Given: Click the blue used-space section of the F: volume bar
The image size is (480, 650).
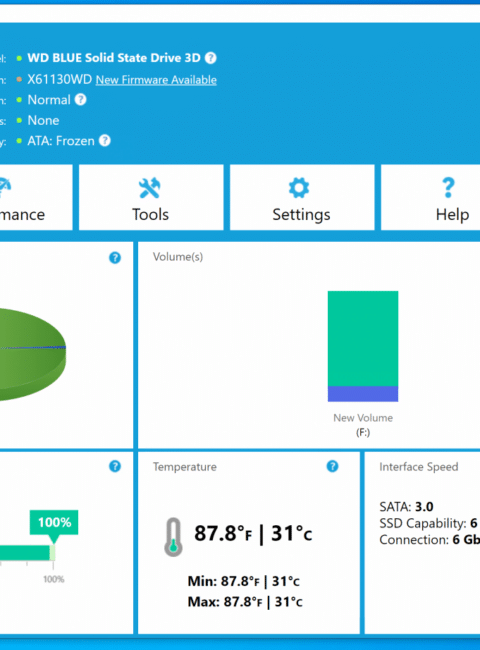Looking at the screenshot, I should [363, 394].
